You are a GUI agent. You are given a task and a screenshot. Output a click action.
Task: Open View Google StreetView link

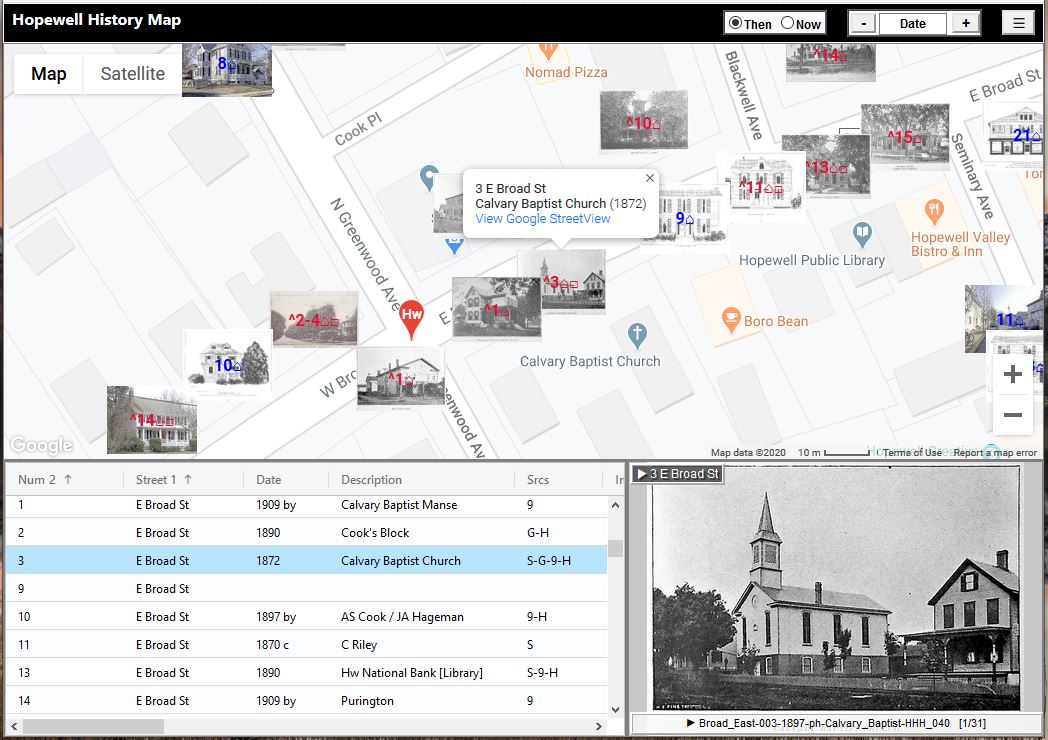[x=542, y=219]
